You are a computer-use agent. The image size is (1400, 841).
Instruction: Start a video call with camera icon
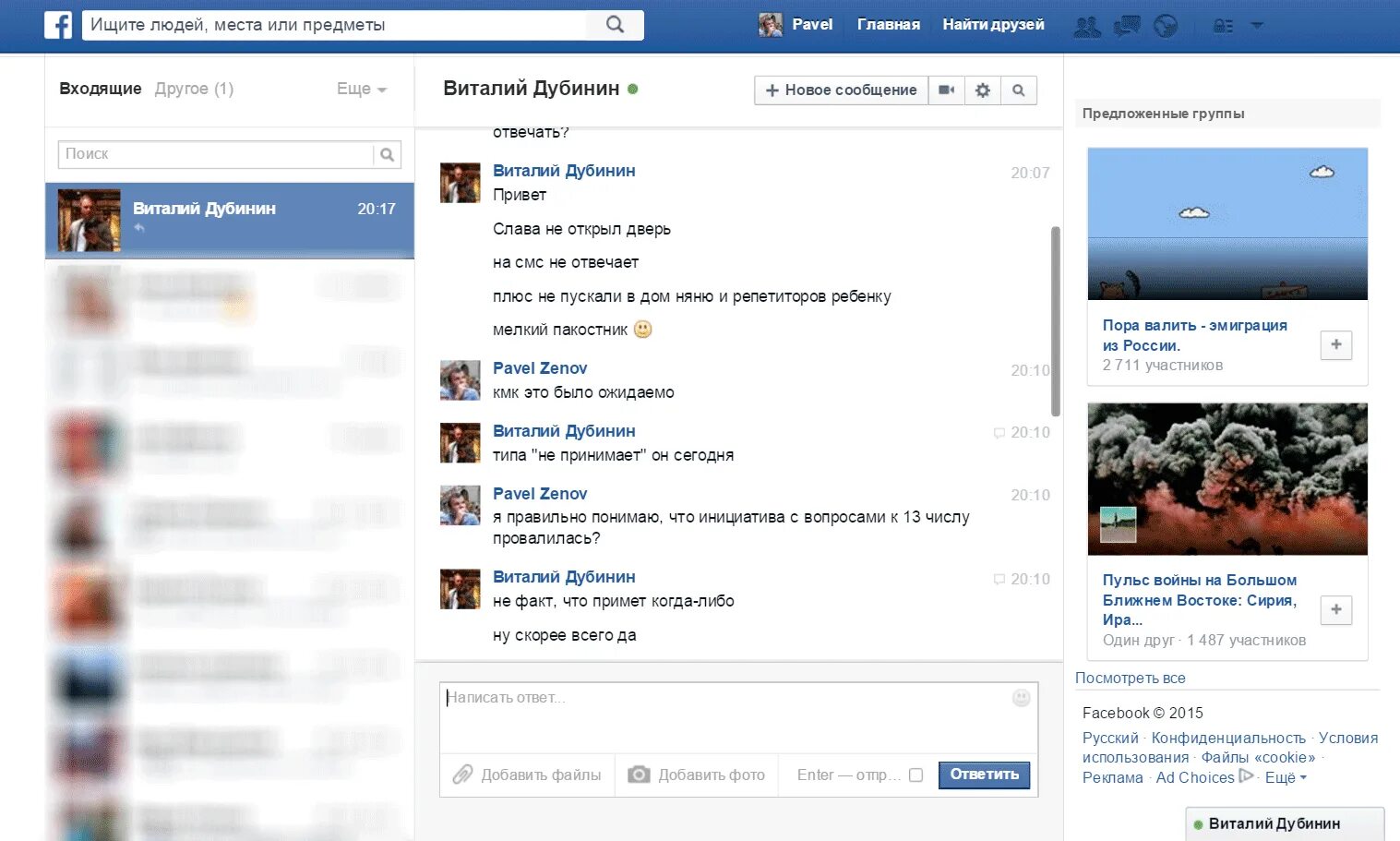coord(946,90)
